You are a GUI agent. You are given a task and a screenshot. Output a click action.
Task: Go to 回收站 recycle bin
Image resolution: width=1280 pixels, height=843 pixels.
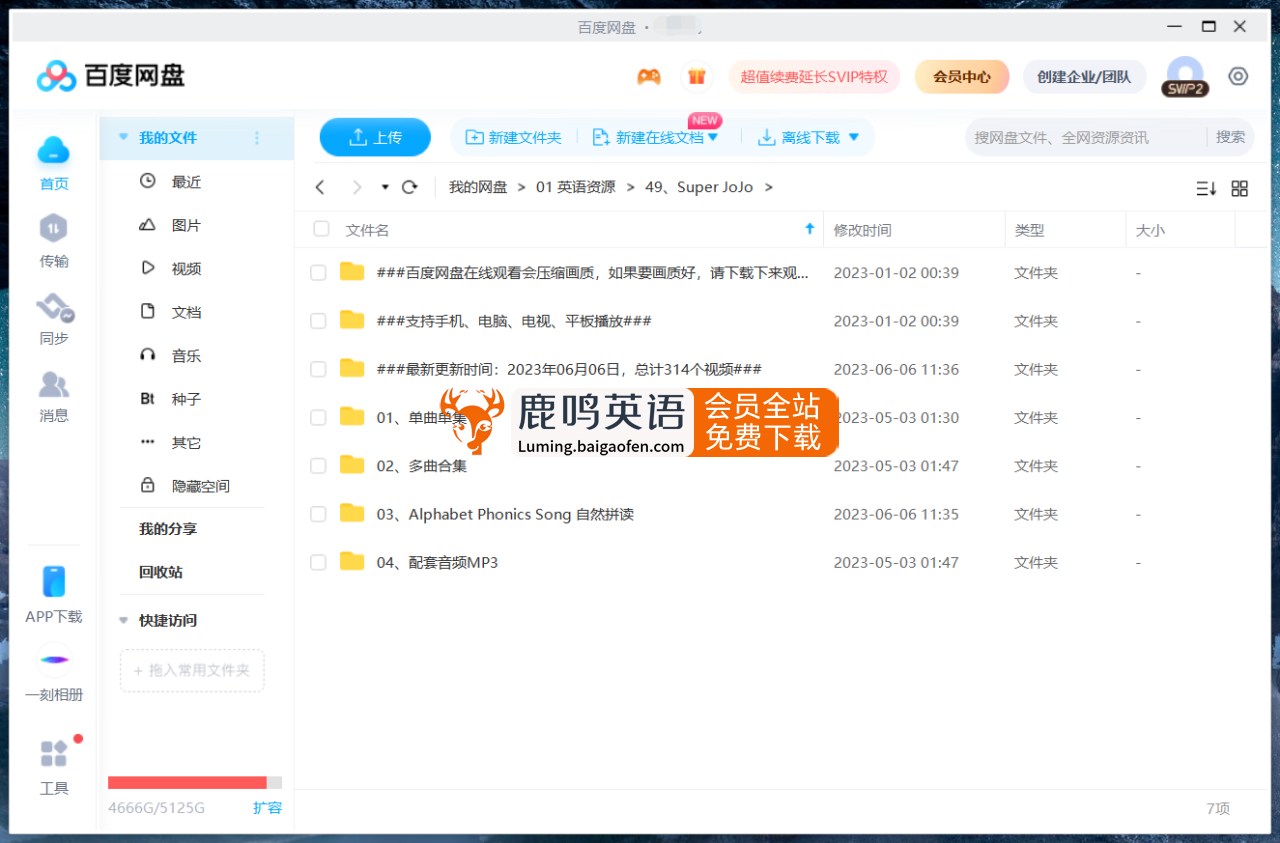(x=161, y=572)
